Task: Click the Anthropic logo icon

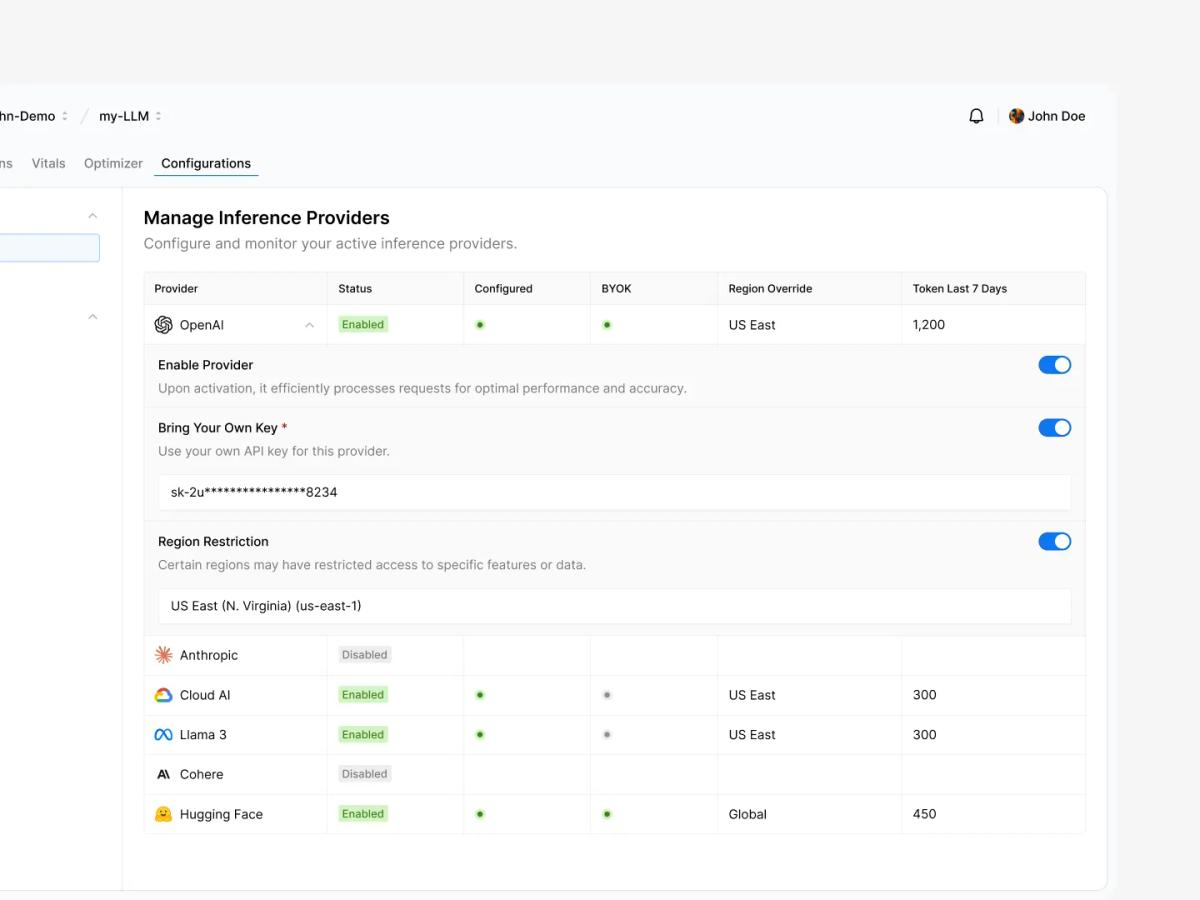Action: pyautogui.click(x=164, y=655)
